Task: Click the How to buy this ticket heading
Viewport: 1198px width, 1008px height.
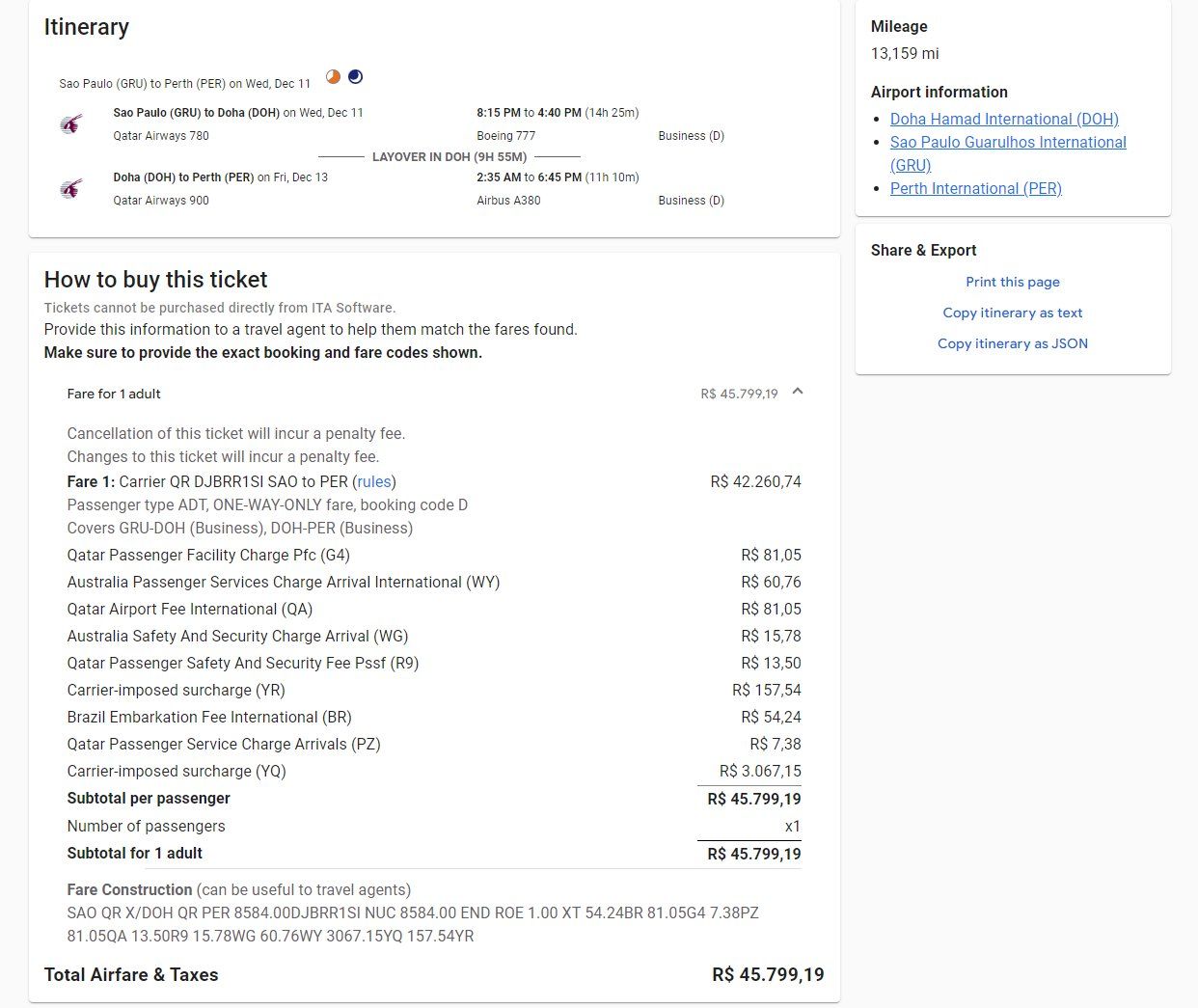Action: point(155,280)
